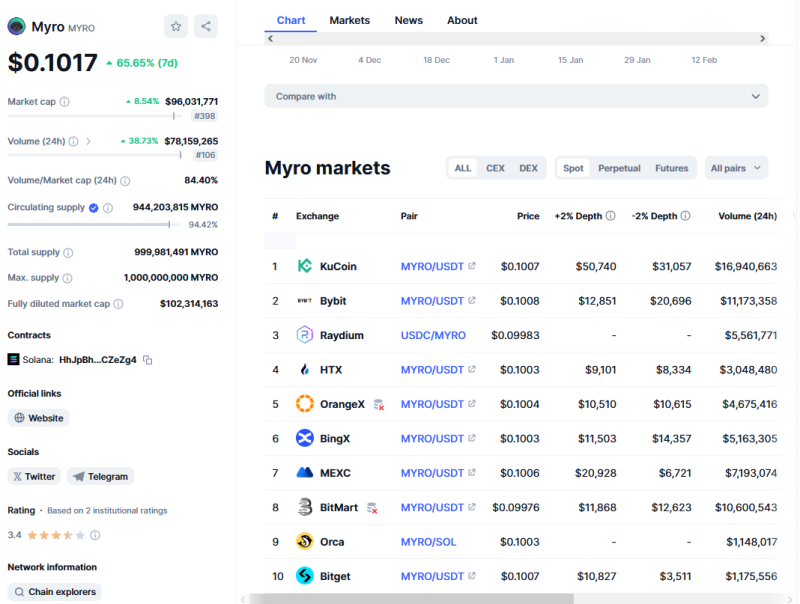Copy the Solana contract address
This screenshot has height=604, width=800.
click(147, 360)
